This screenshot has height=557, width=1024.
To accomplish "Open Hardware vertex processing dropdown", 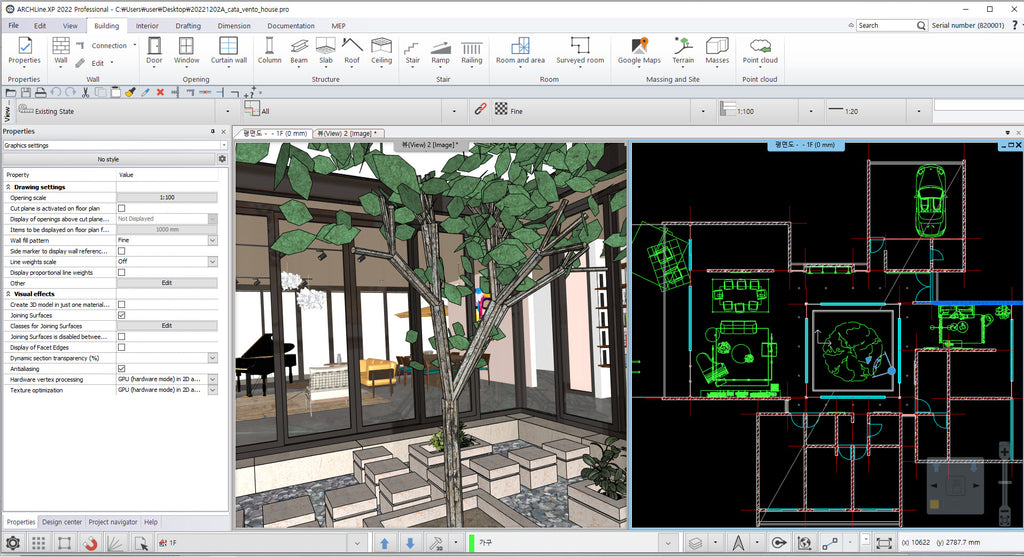I will (x=212, y=379).
